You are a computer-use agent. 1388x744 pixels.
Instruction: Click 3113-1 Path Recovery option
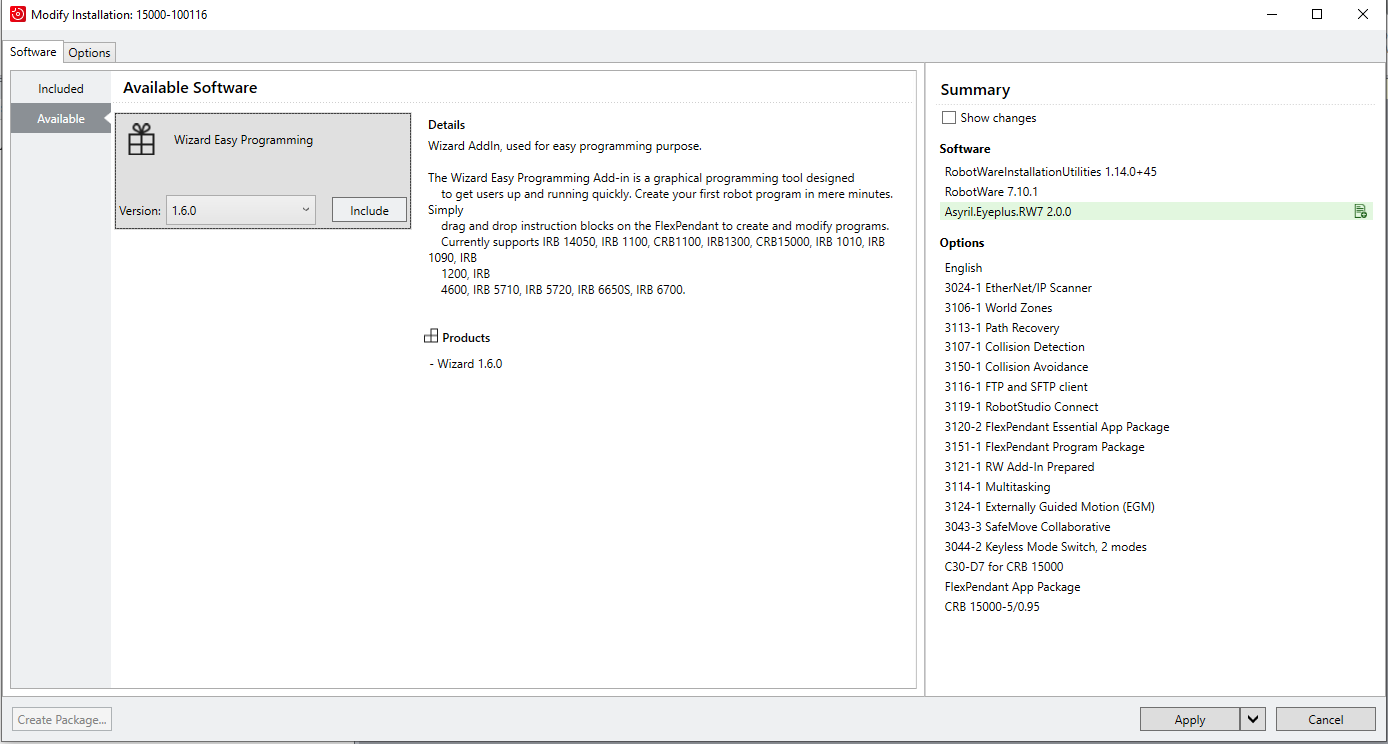(x=1002, y=328)
